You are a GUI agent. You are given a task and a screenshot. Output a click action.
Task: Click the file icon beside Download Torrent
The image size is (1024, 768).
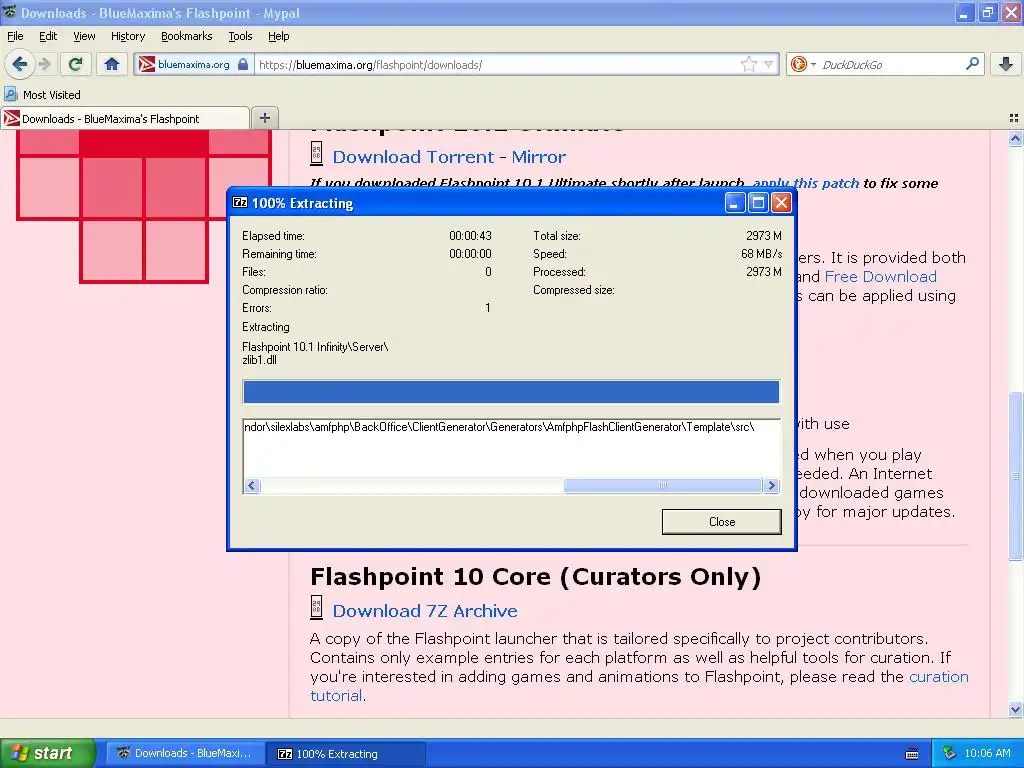316,153
